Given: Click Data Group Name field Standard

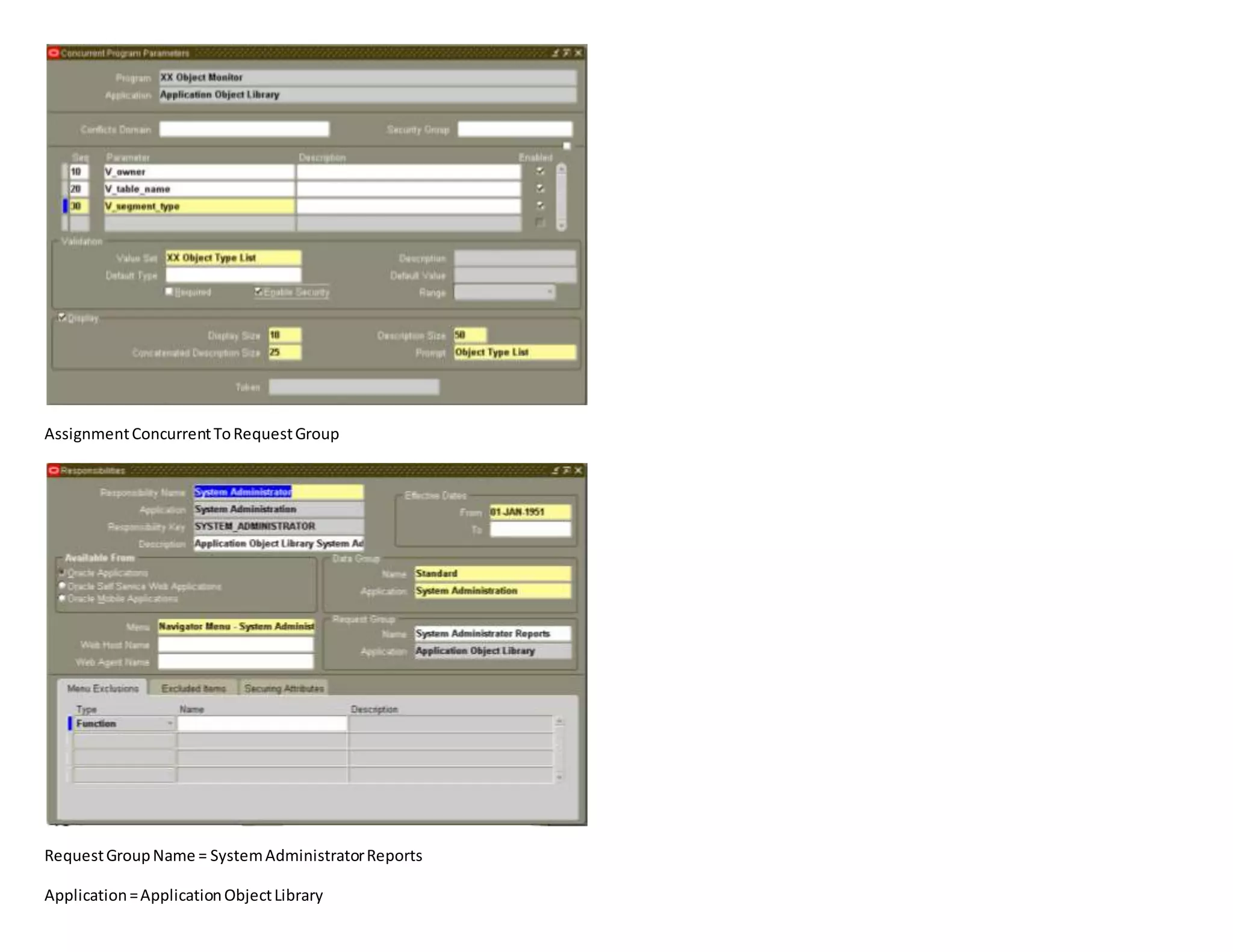Looking at the screenshot, I should [492, 573].
